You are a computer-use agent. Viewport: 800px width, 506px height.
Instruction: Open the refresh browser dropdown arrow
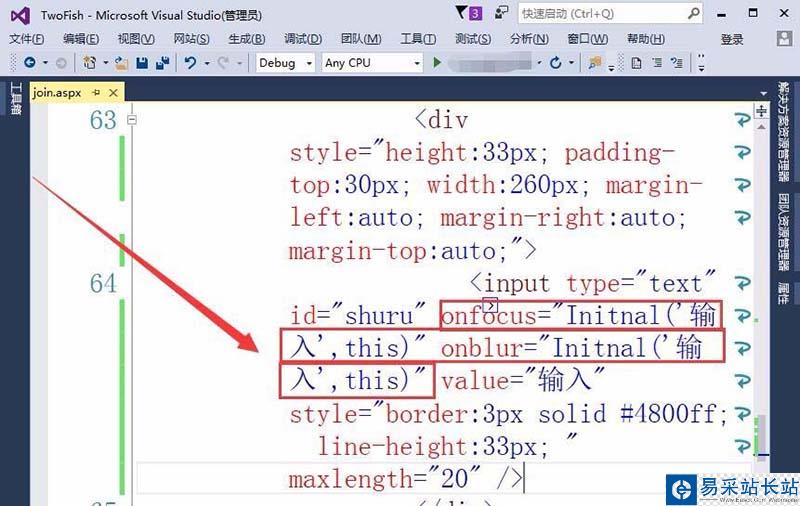coord(571,63)
